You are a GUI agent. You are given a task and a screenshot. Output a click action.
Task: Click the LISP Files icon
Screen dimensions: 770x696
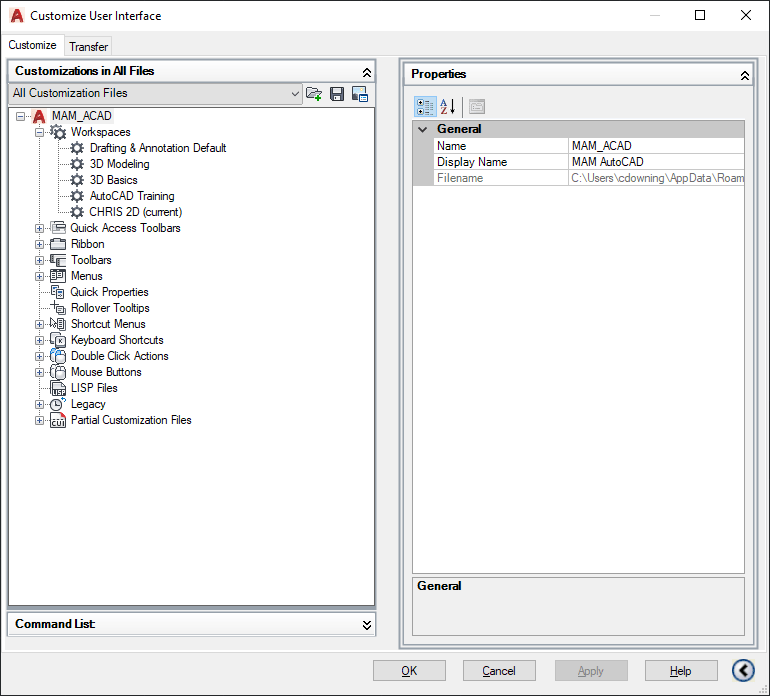click(58, 388)
